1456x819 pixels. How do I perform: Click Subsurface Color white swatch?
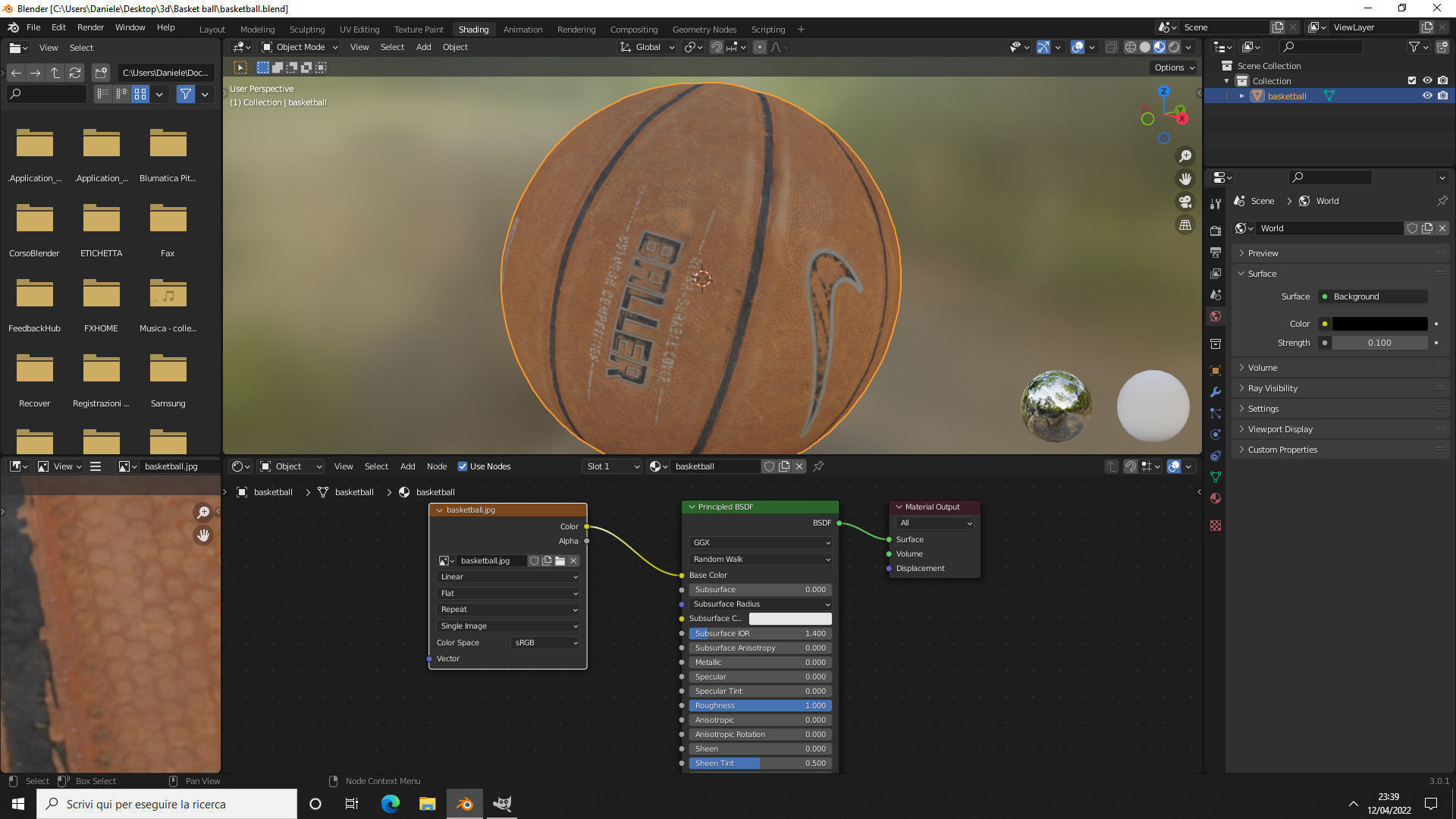pyautogui.click(x=790, y=619)
